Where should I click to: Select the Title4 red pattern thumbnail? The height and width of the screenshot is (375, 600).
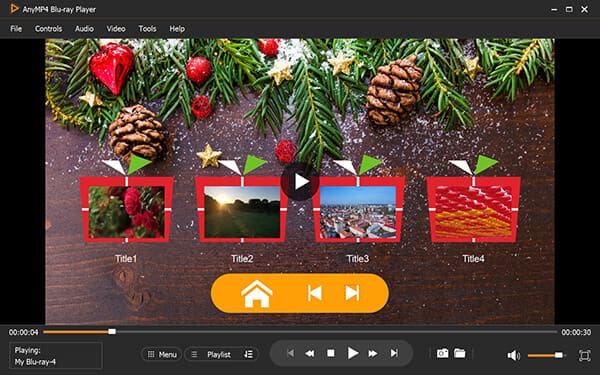tap(473, 212)
